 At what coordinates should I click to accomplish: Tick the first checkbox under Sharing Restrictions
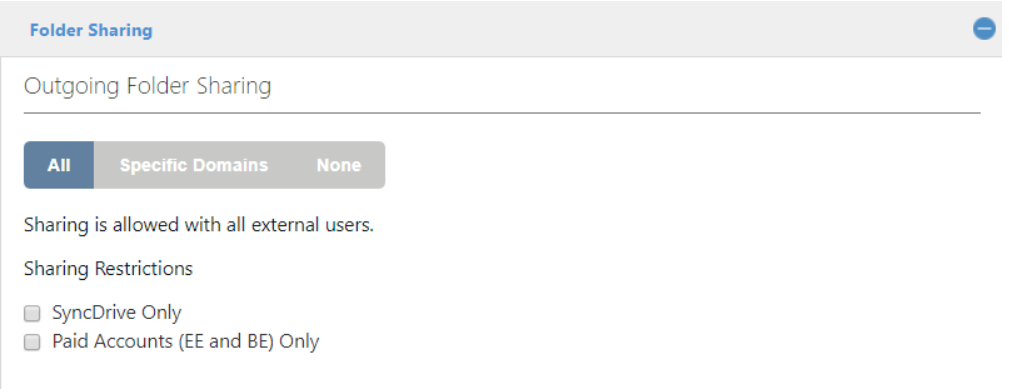tap(32, 313)
